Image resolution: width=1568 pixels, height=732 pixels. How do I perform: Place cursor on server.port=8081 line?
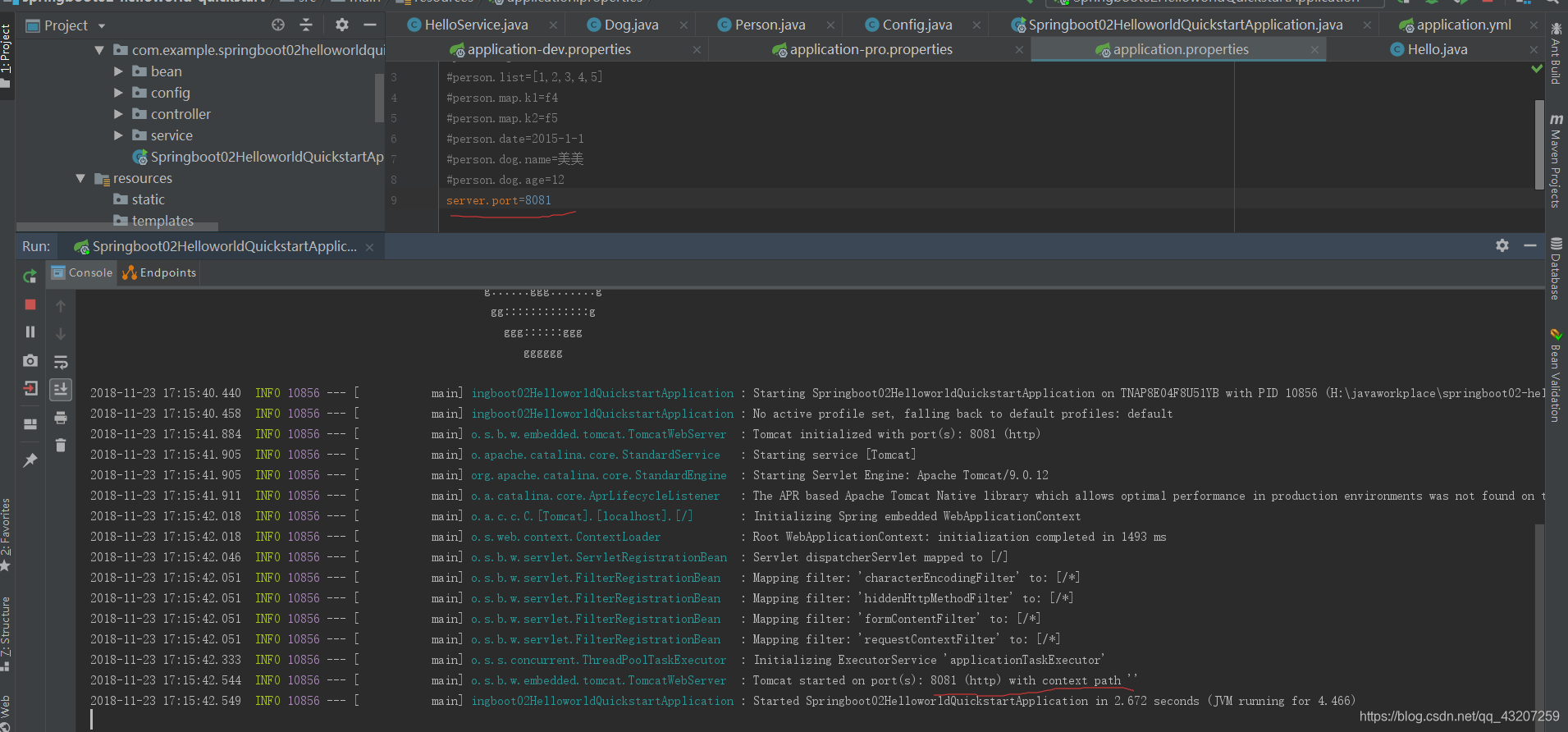498,200
